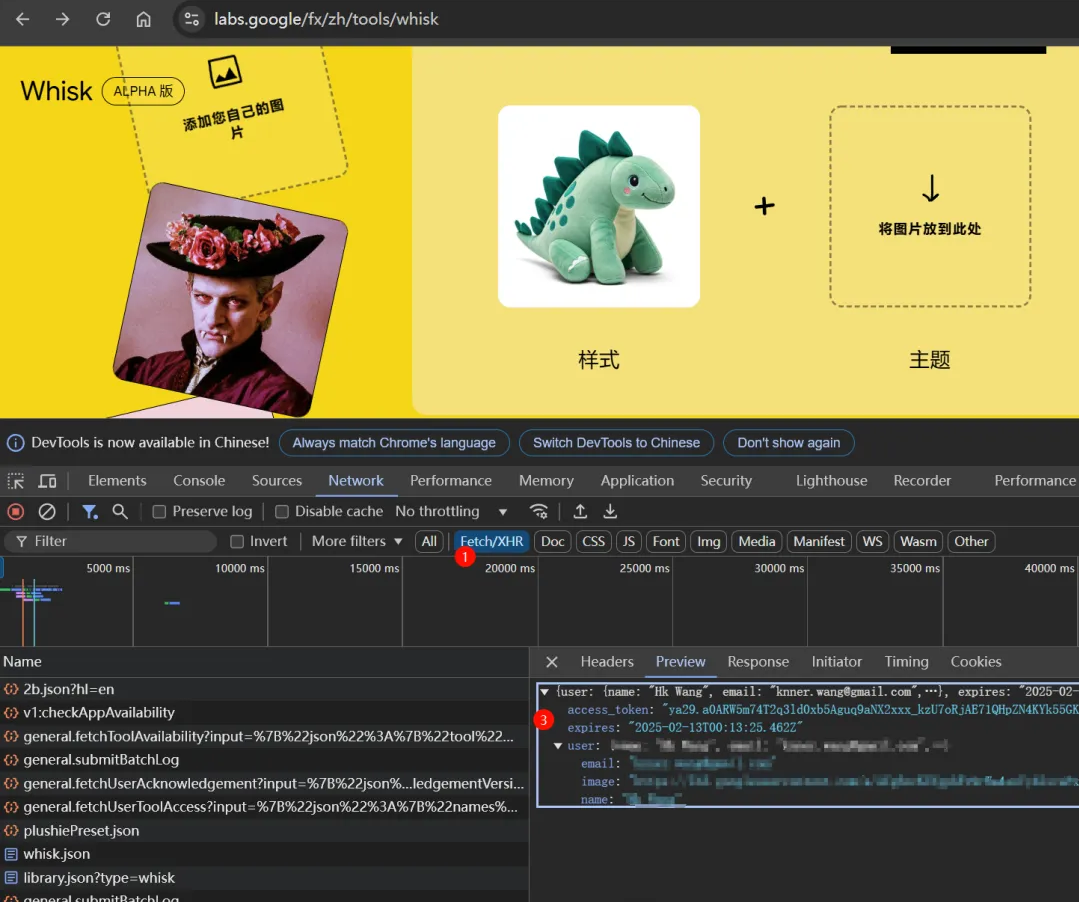Toggle network conditions via the signal icon

539,511
